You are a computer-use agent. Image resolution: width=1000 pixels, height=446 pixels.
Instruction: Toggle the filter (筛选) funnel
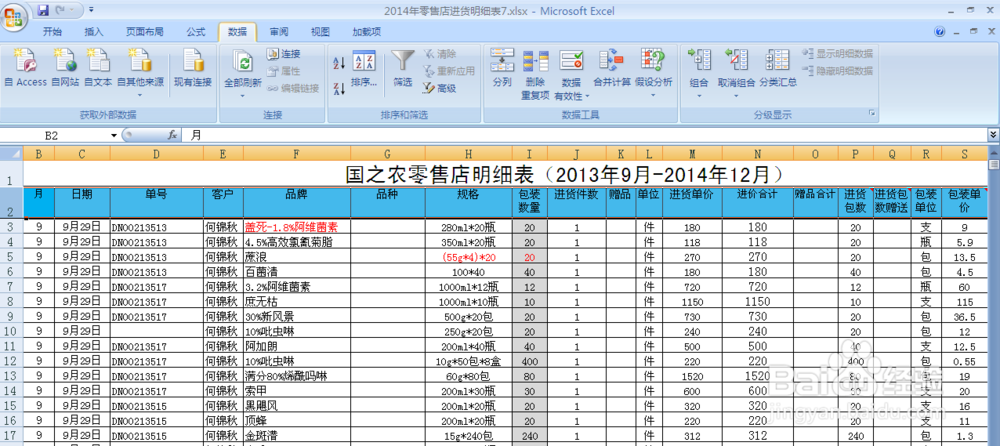[x=402, y=69]
